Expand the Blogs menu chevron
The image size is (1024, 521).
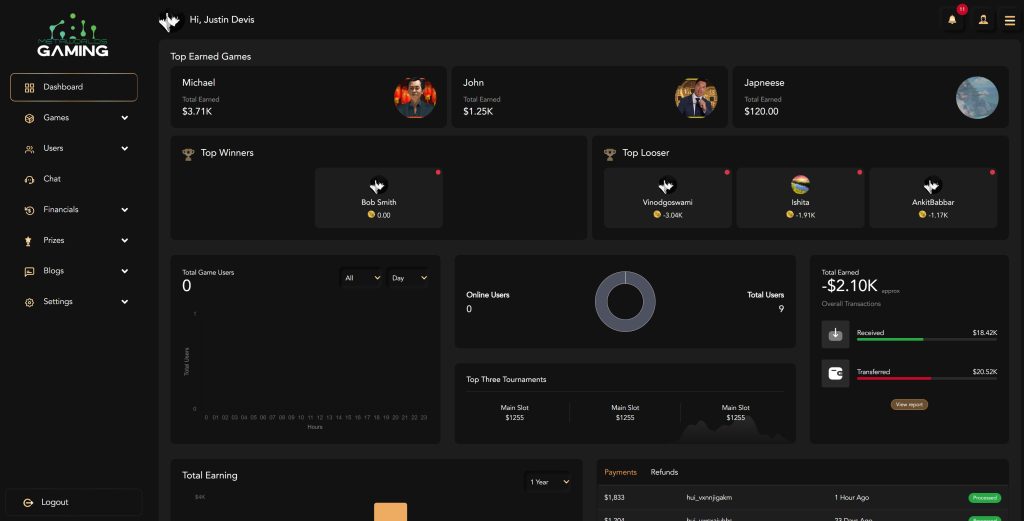[124, 271]
